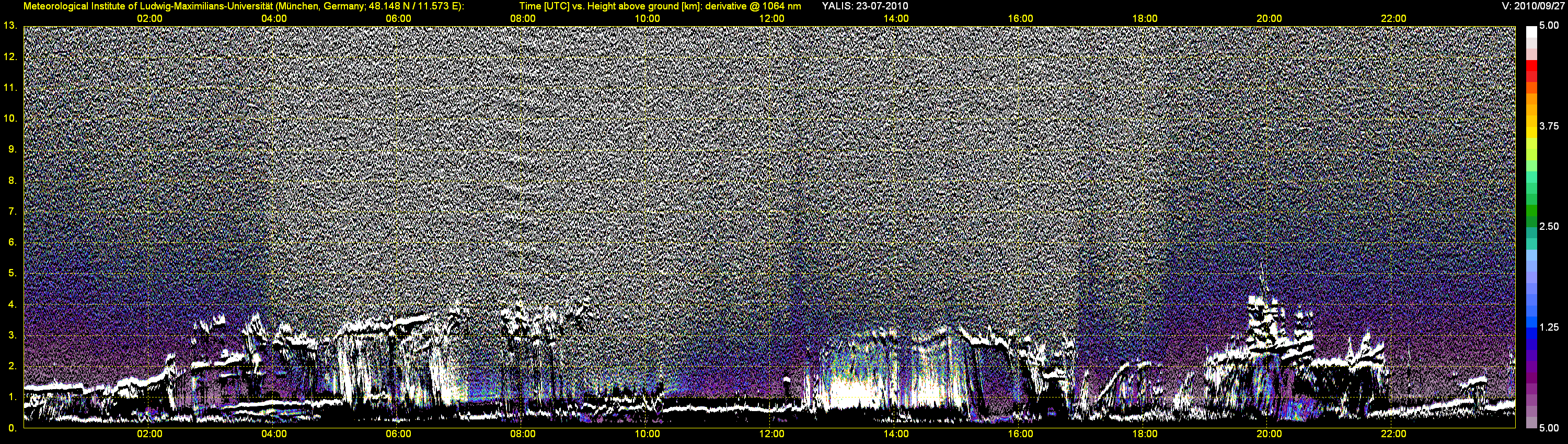Image resolution: width=1568 pixels, height=444 pixels.
Task: Click the 12. height axis label
Action: [10, 56]
